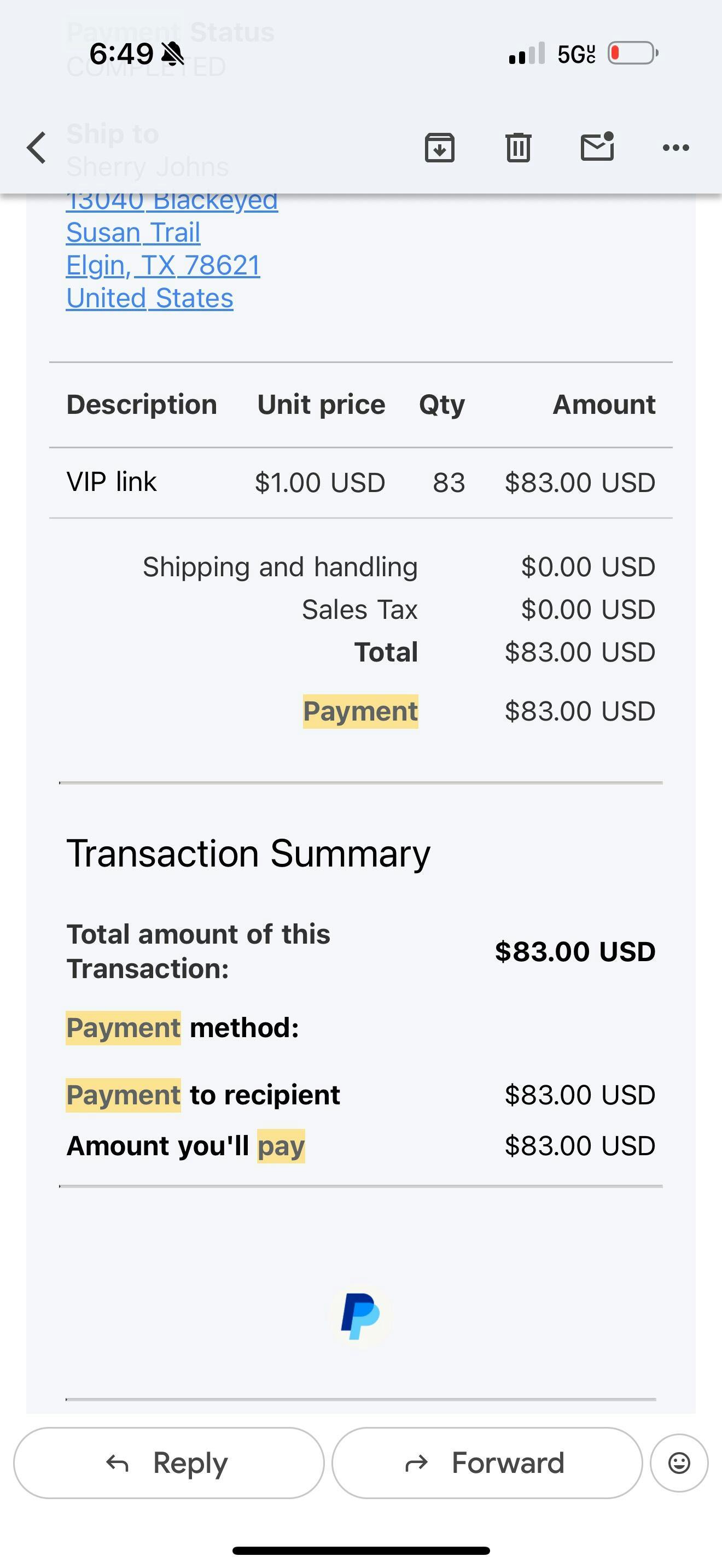Viewport: 722px width, 1568px height.
Task: Tap the Payment to recipient row
Action: click(x=203, y=1095)
